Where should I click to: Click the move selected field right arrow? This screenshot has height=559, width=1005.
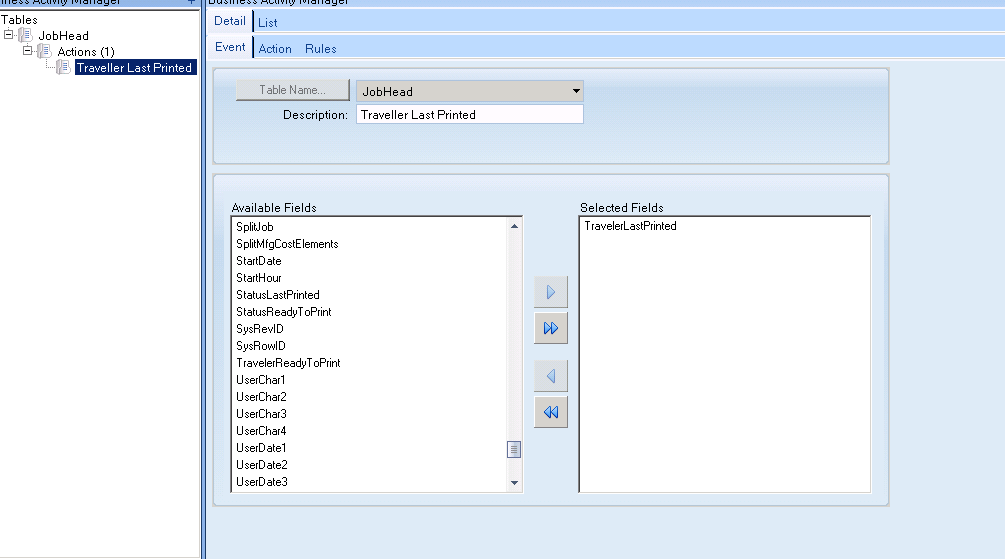tap(551, 292)
